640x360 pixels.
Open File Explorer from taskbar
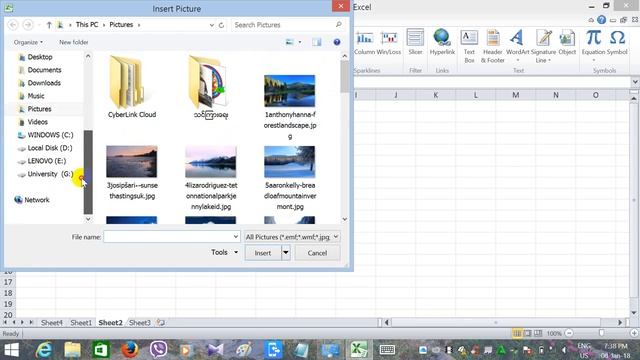[72, 350]
